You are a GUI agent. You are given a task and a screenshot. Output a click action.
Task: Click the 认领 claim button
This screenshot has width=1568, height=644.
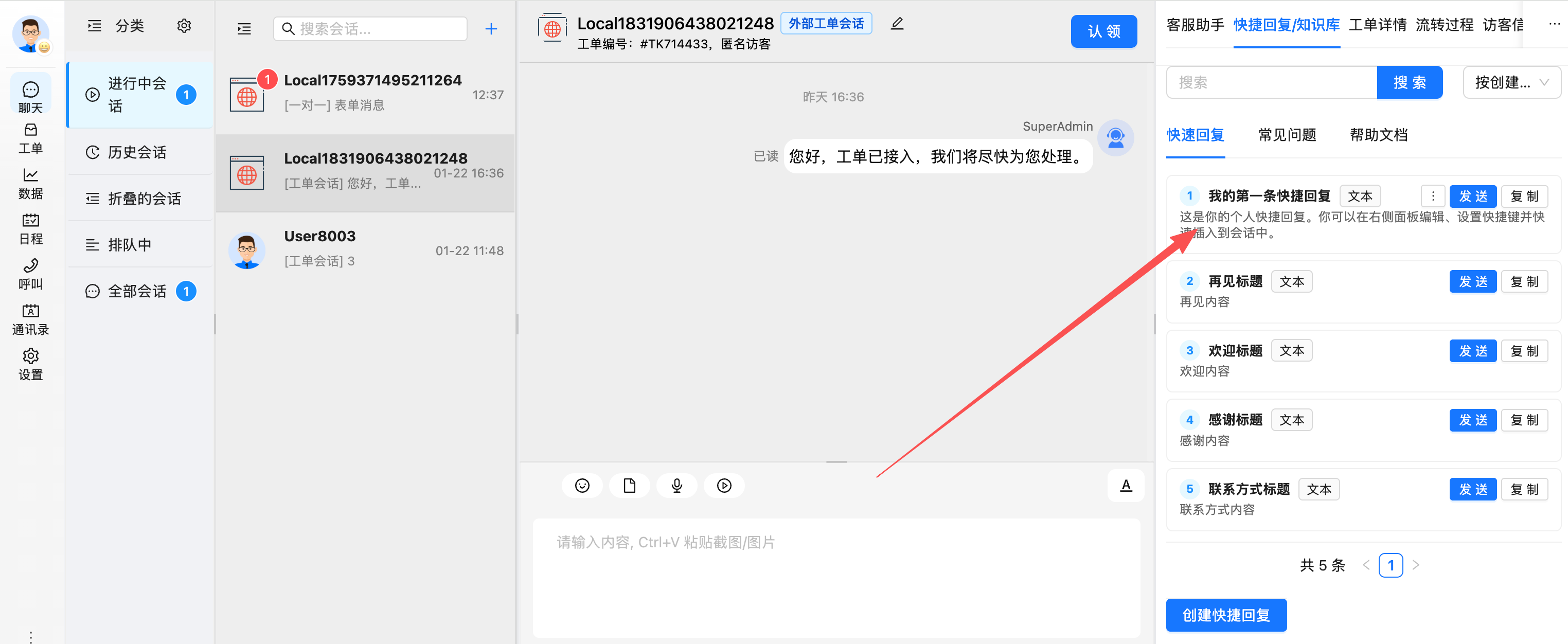coord(1103,31)
